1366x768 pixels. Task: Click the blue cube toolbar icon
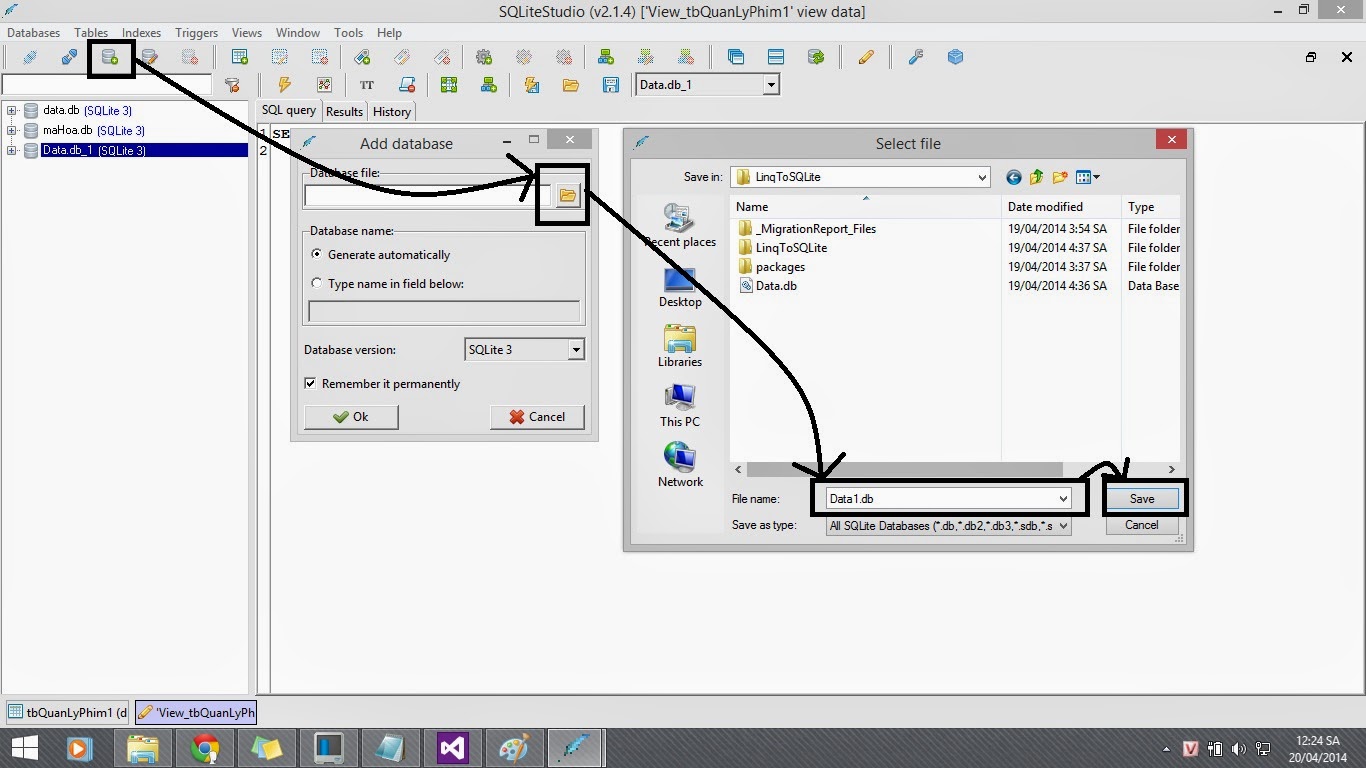coord(955,58)
